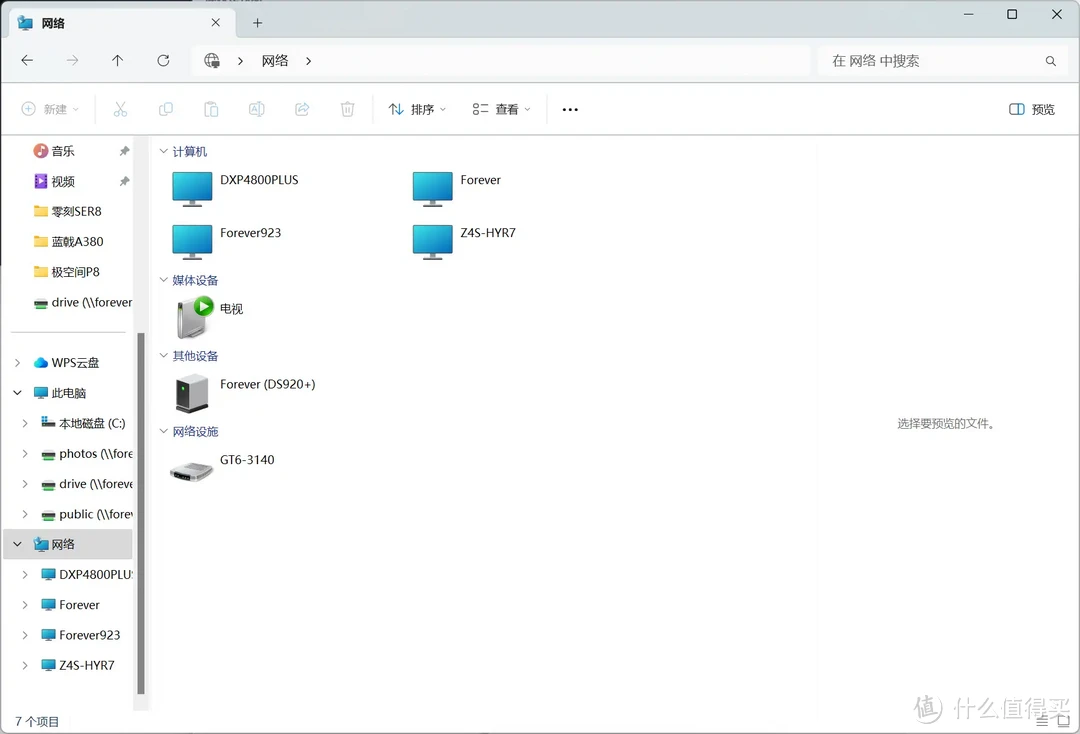Click the Copy icon in the toolbar
The height and width of the screenshot is (734, 1080).
(165, 109)
